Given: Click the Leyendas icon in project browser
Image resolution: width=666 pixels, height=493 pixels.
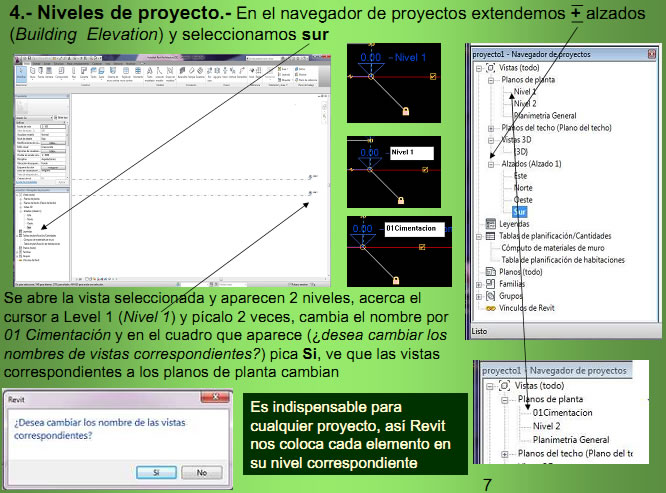Looking at the screenshot, I should 491,224.
